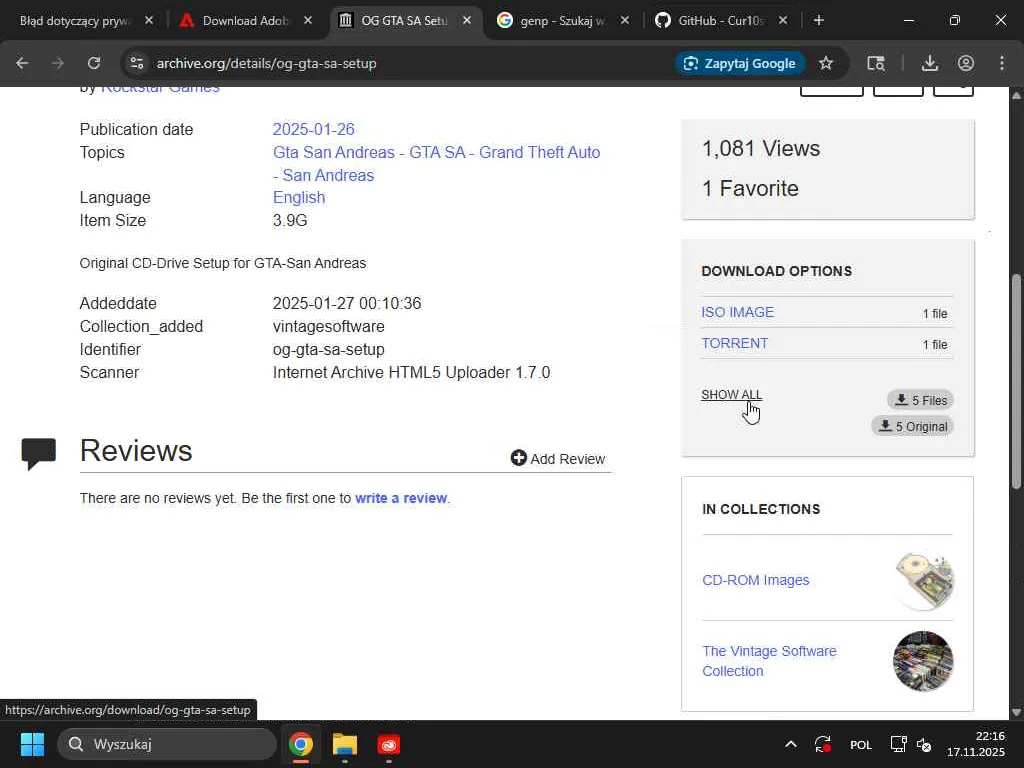Viewport: 1024px width, 768px height.
Task: Show hidden system tray icons
Action: click(790, 744)
